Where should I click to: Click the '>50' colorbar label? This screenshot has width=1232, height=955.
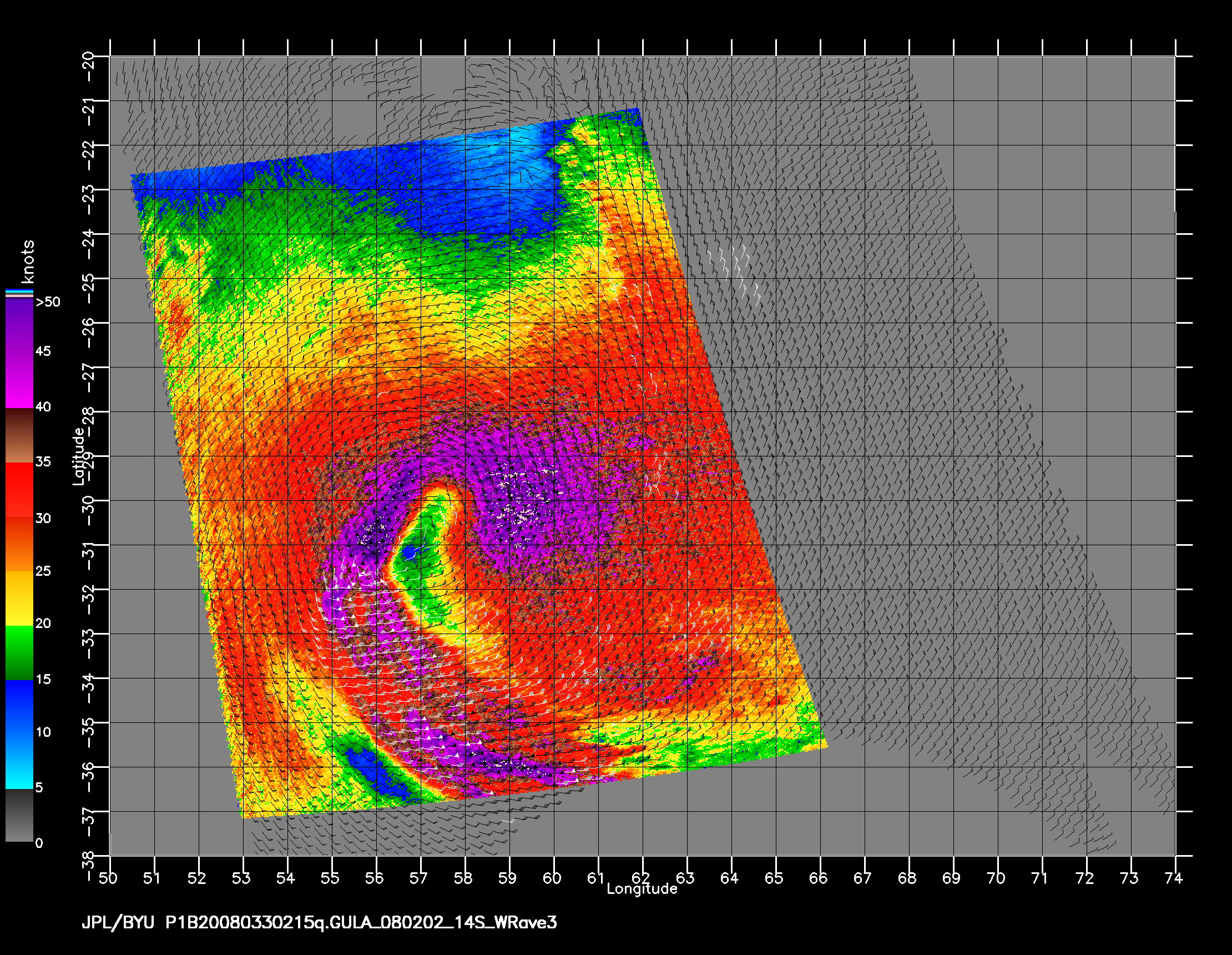click(48, 302)
